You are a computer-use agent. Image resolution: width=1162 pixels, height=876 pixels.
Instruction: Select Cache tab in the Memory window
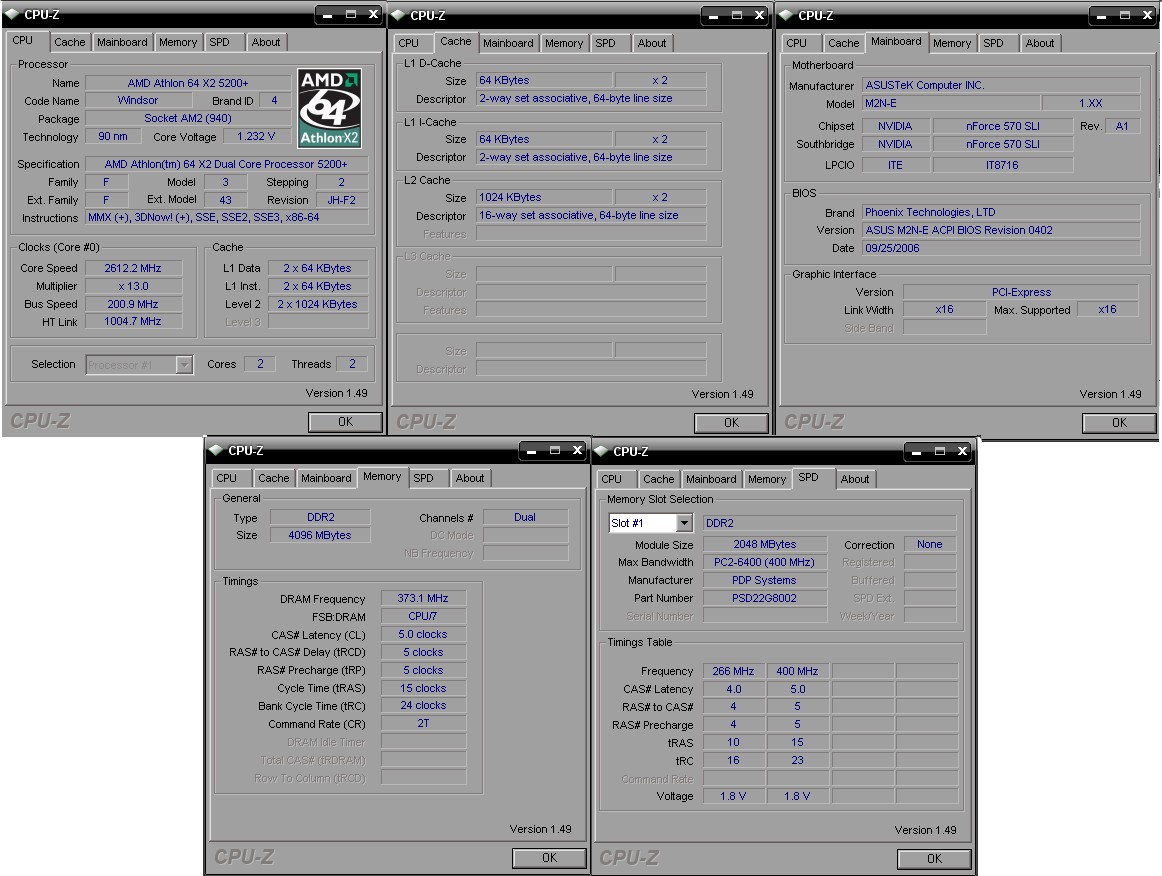pos(273,478)
